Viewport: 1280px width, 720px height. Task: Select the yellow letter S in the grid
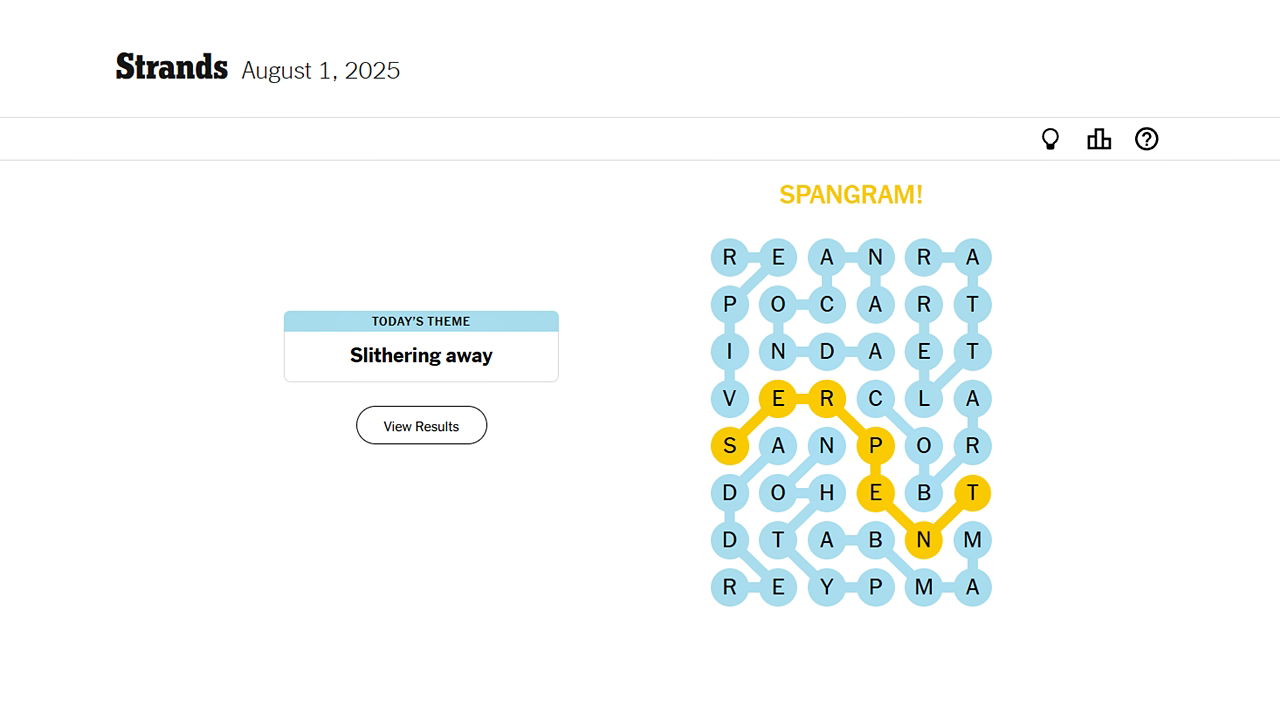(x=730, y=445)
